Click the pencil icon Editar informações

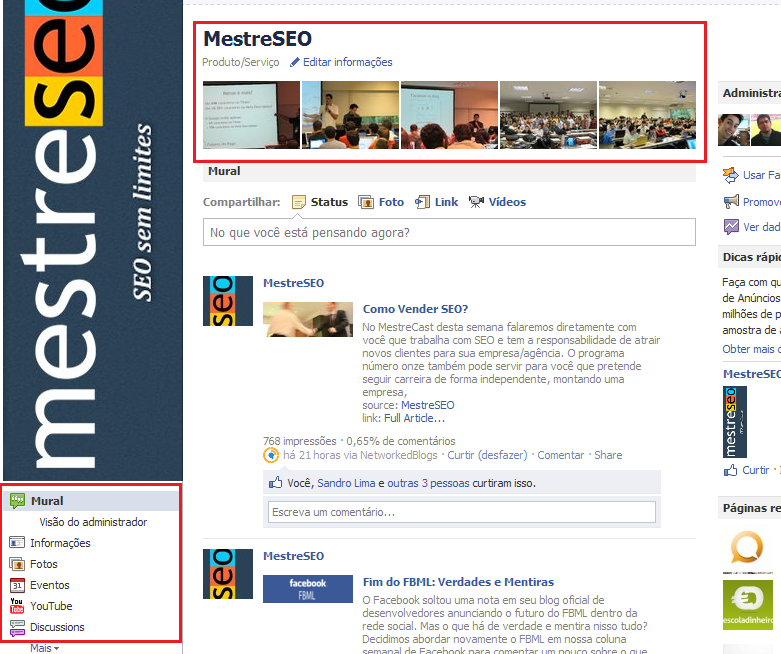coord(295,62)
